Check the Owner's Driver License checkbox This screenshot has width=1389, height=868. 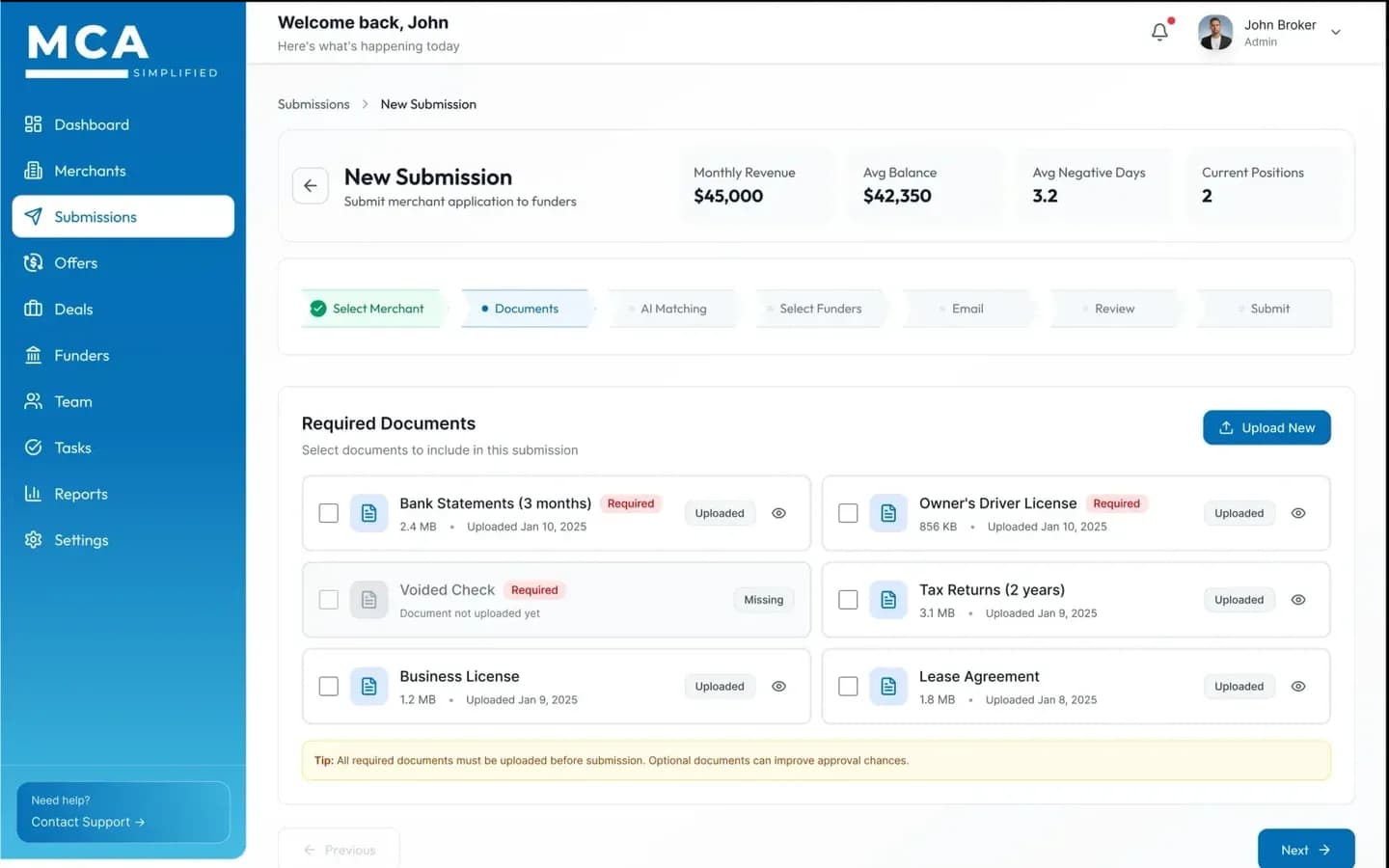pyautogui.click(x=848, y=513)
